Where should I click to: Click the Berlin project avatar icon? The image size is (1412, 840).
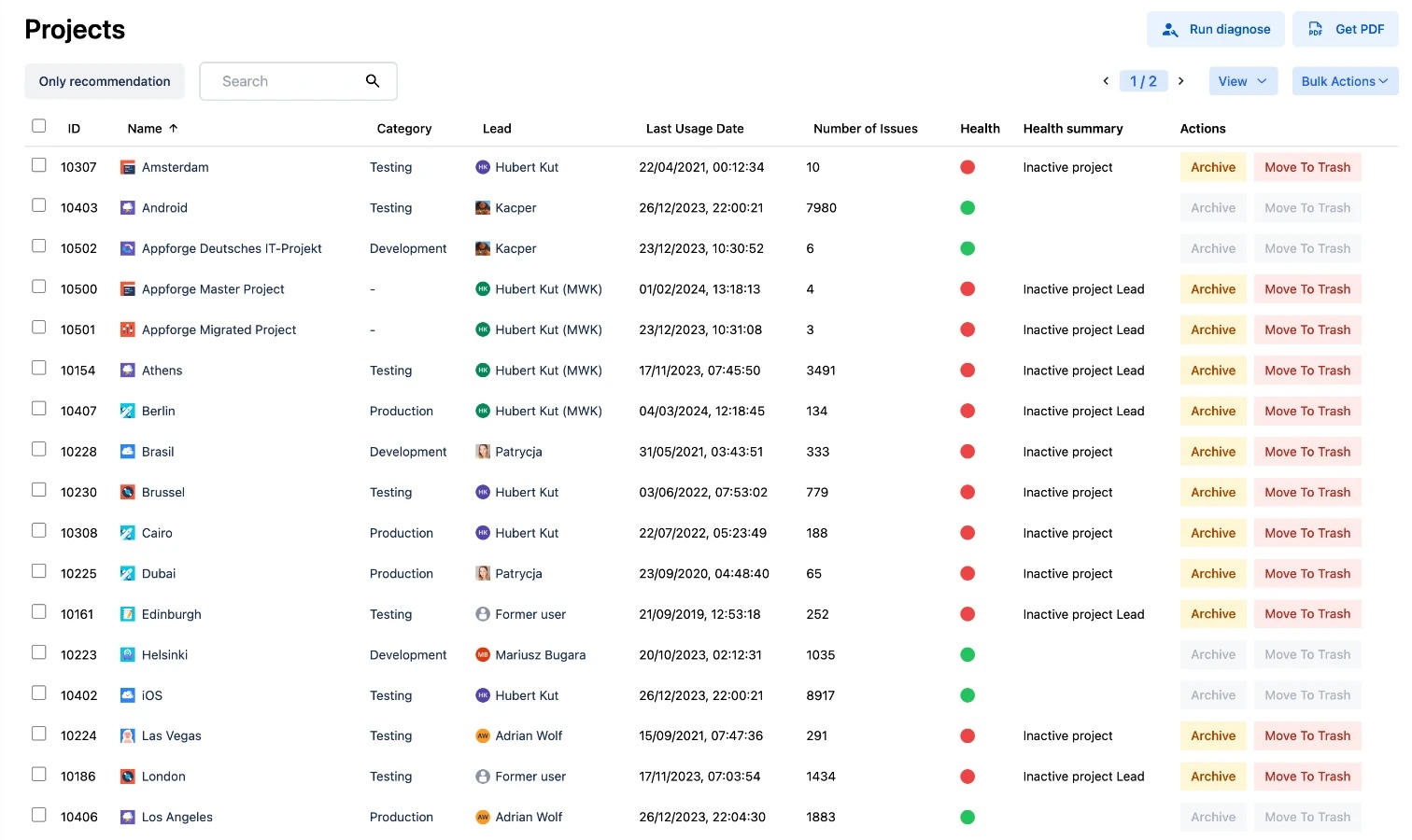[x=128, y=411]
